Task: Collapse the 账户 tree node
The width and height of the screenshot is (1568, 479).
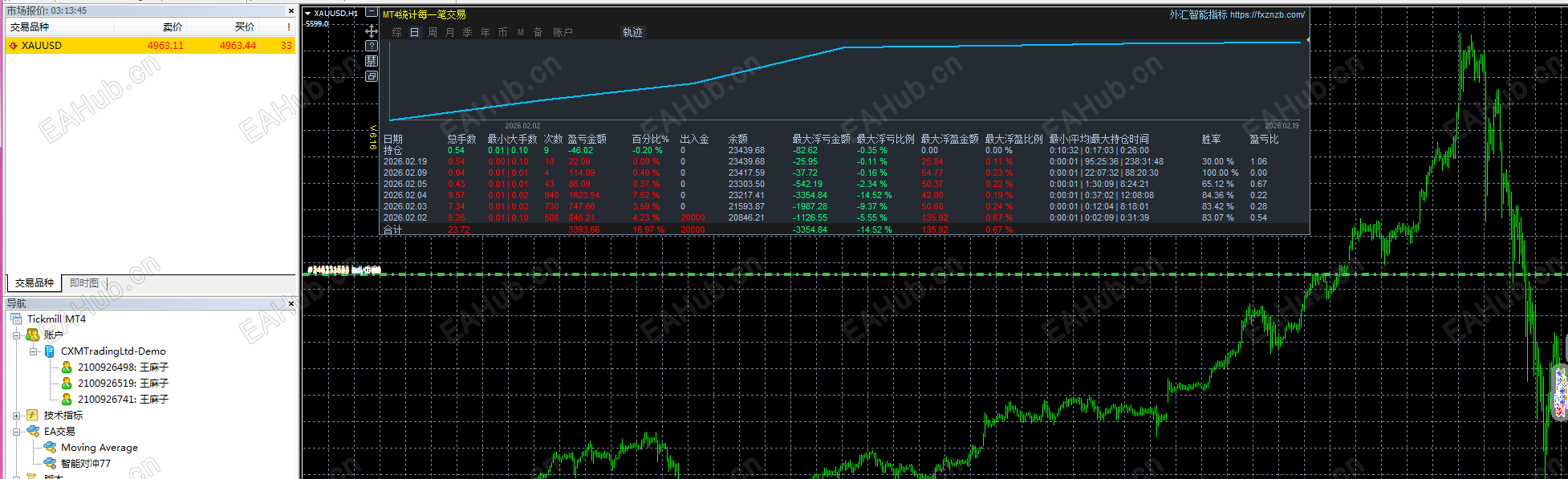Action: tap(16, 335)
